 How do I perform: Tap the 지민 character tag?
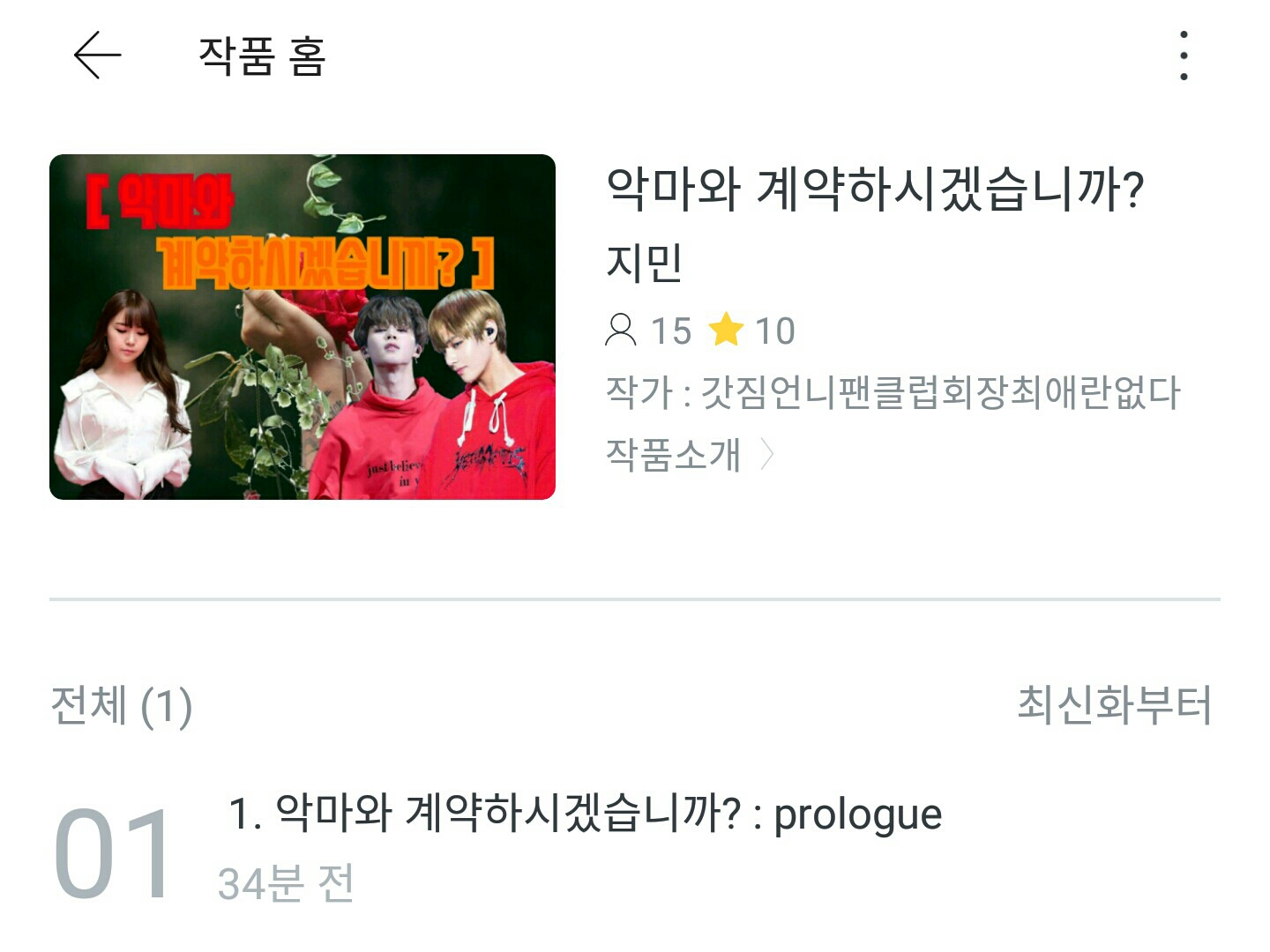pyautogui.click(x=645, y=263)
